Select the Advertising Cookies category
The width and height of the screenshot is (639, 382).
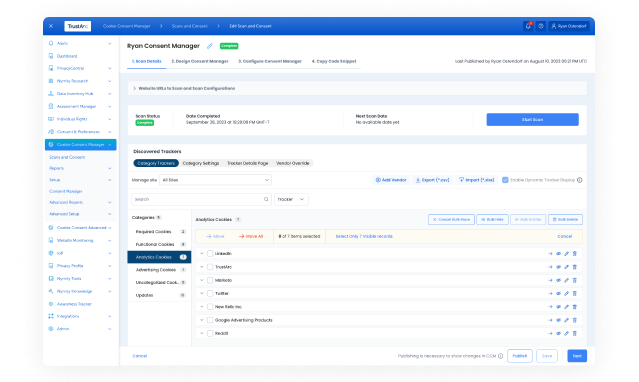(x=159, y=270)
